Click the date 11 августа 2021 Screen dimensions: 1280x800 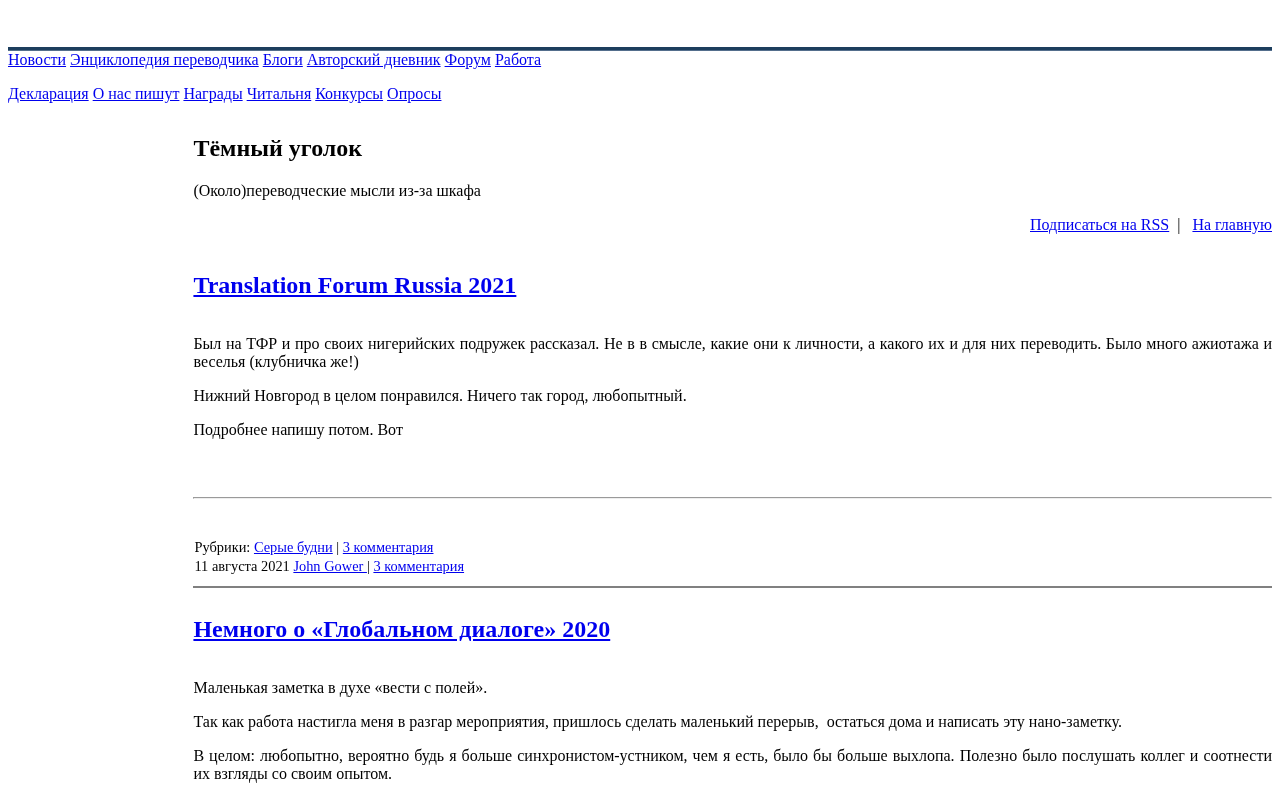coord(242,566)
